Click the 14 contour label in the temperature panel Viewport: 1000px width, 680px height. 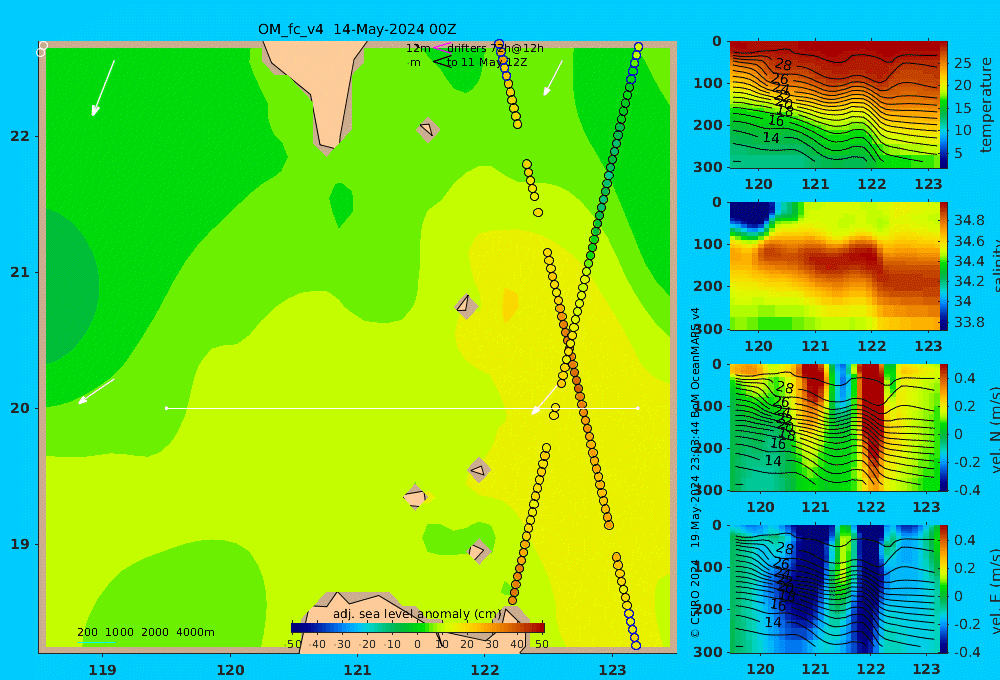click(771, 137)
